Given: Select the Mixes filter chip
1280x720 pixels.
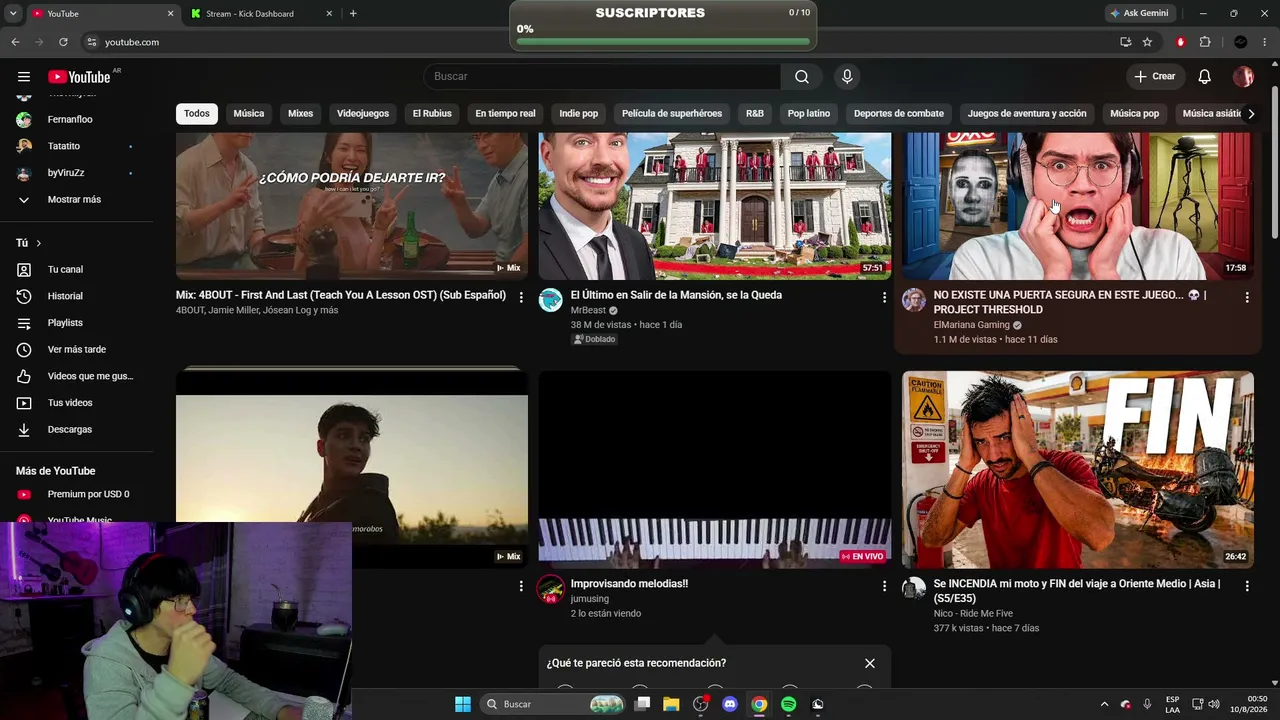Looking at the screenshot, I should [301, 114].
